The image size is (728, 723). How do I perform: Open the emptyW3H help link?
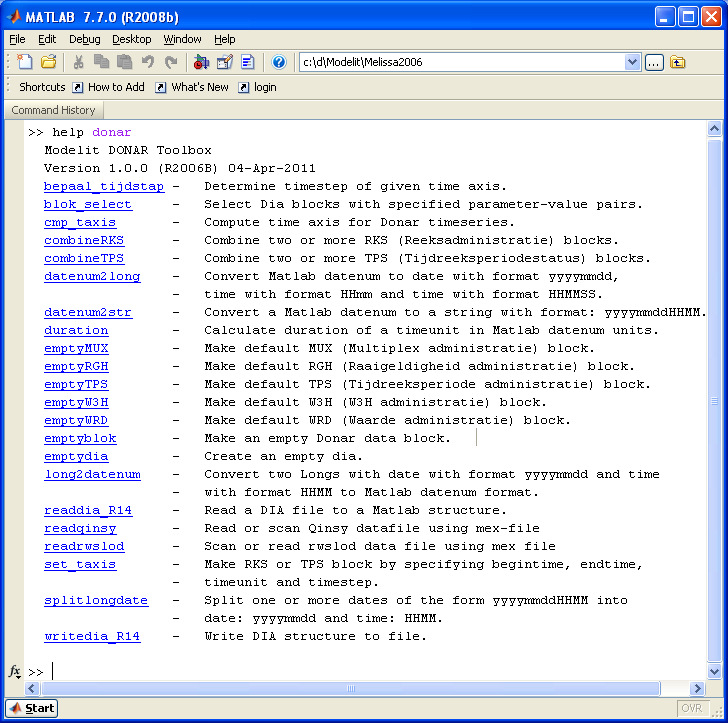[76, 402]
